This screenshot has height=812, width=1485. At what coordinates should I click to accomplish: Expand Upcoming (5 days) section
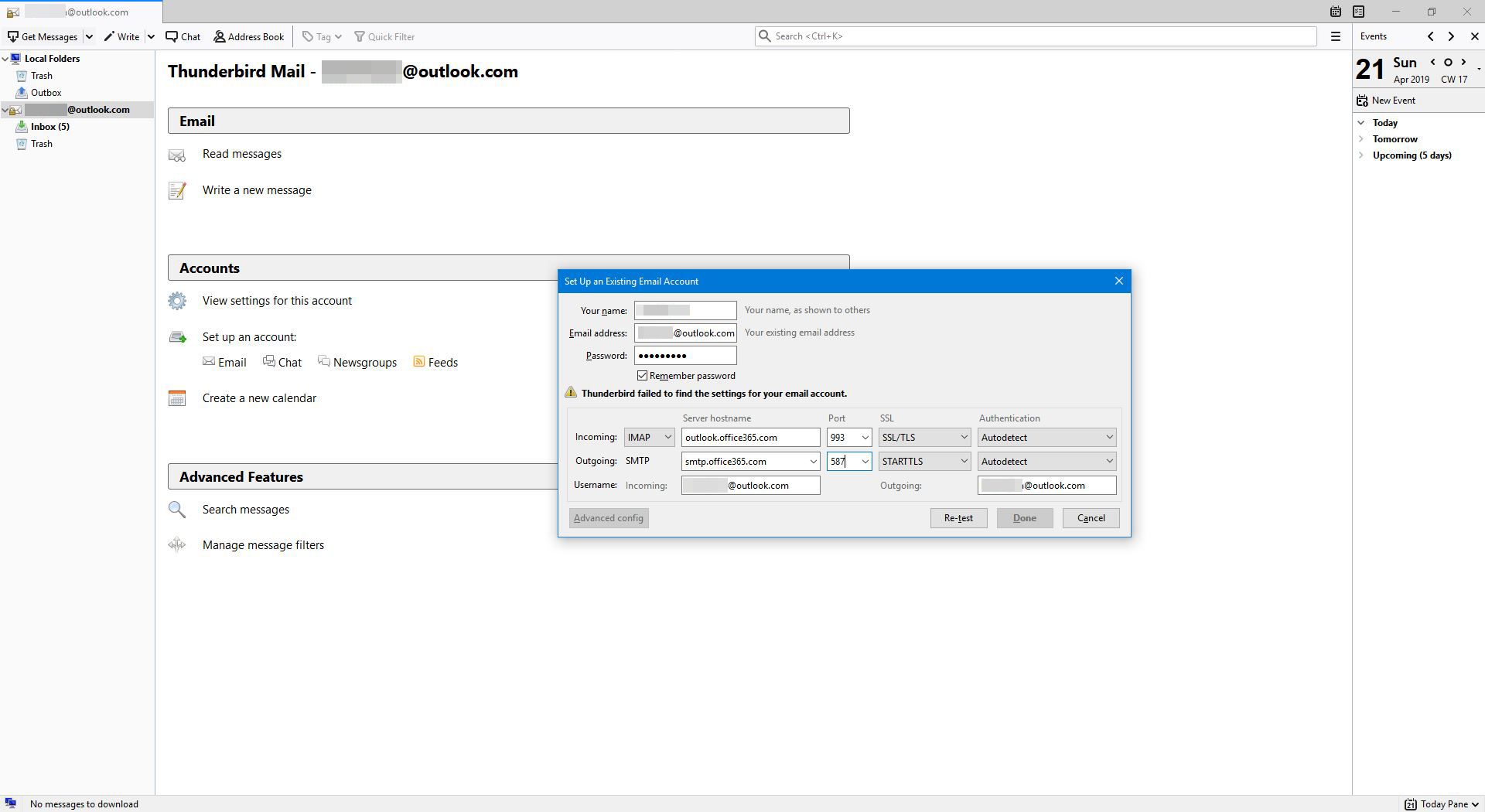click(x=1361, y=155)
